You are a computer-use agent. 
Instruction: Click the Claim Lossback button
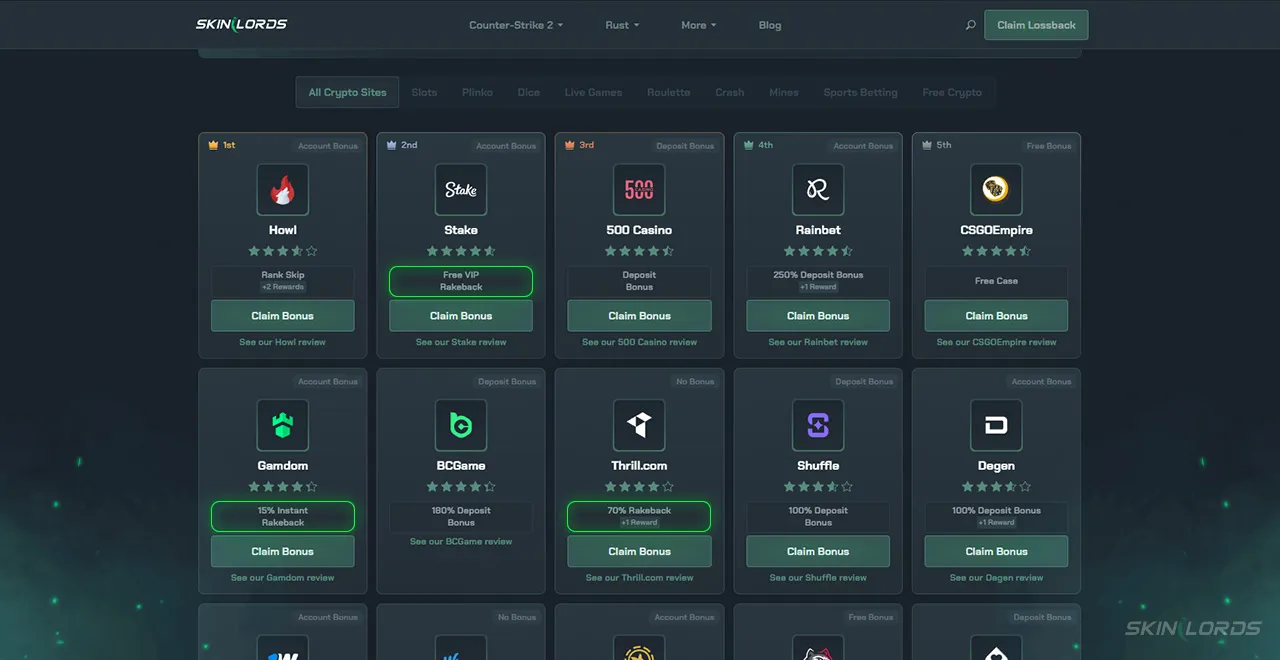point(1036,25)
